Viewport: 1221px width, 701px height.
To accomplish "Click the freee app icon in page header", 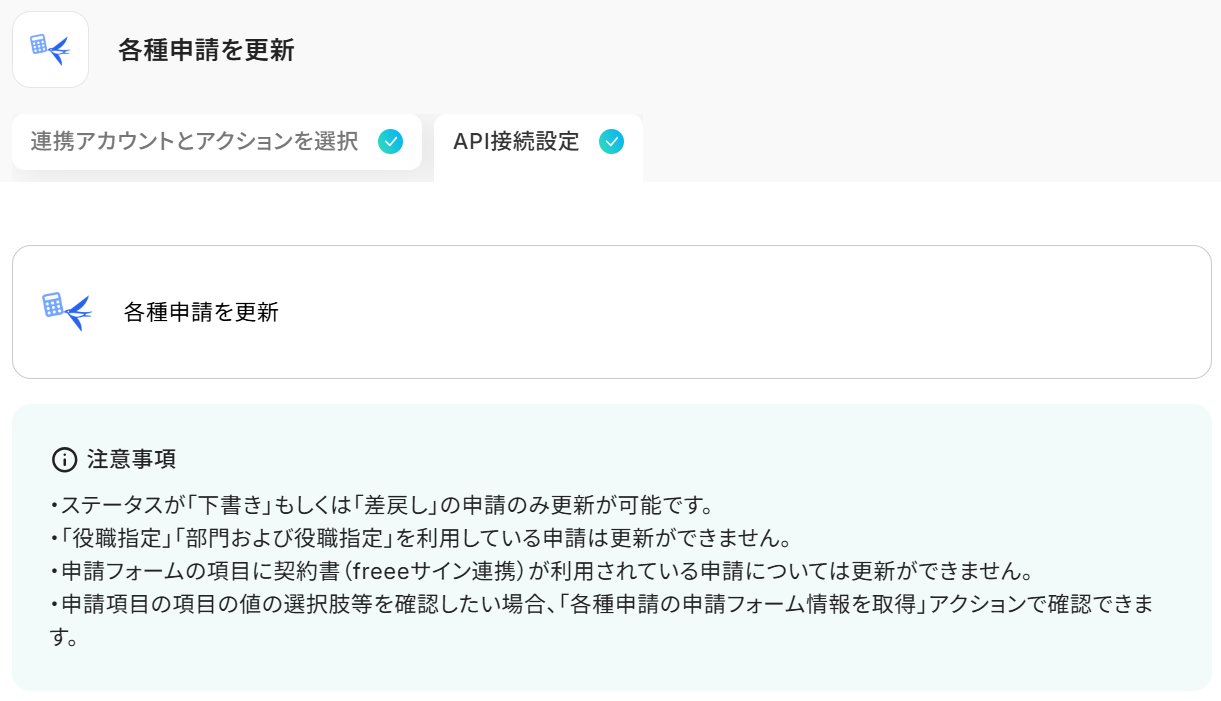I will [x=50, y=49].
